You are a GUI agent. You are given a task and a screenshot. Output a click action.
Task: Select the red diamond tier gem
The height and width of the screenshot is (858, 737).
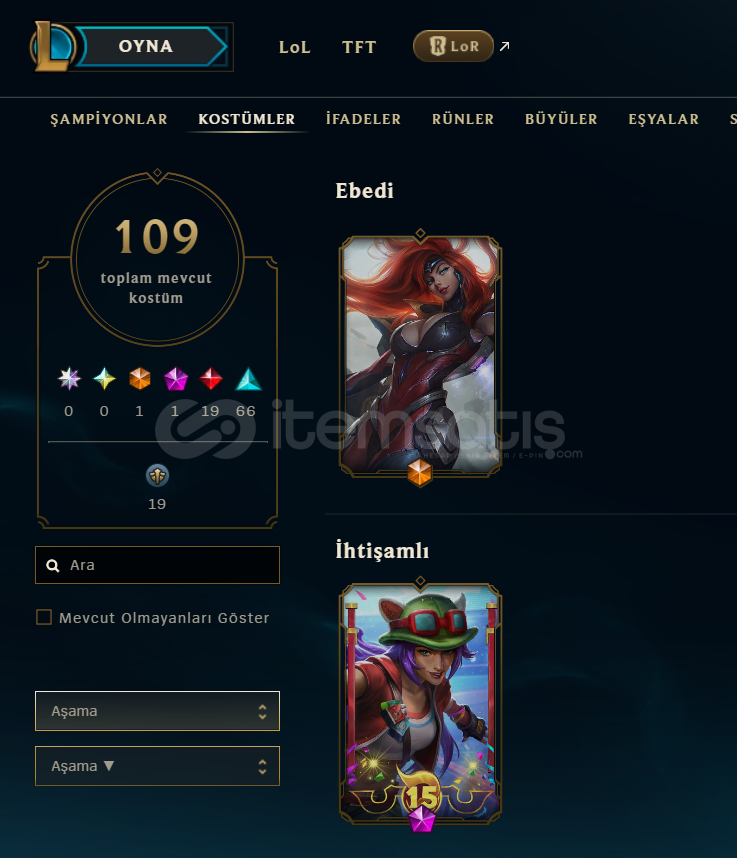coord(211,378)
